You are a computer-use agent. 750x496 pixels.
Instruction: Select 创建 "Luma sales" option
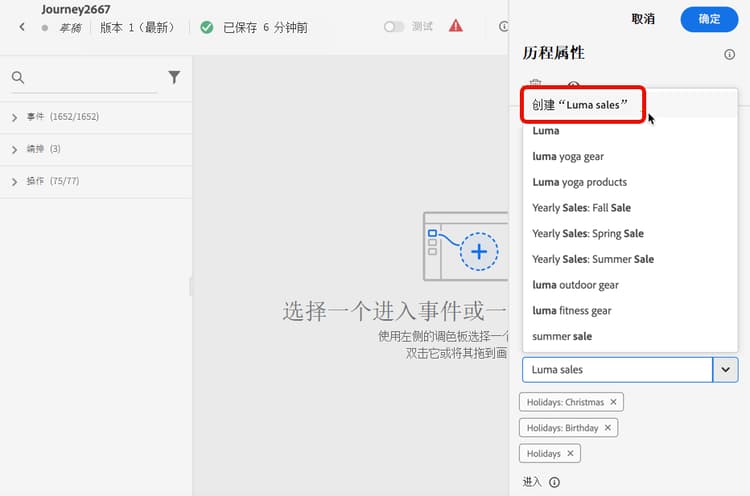[x=629, y=105]
